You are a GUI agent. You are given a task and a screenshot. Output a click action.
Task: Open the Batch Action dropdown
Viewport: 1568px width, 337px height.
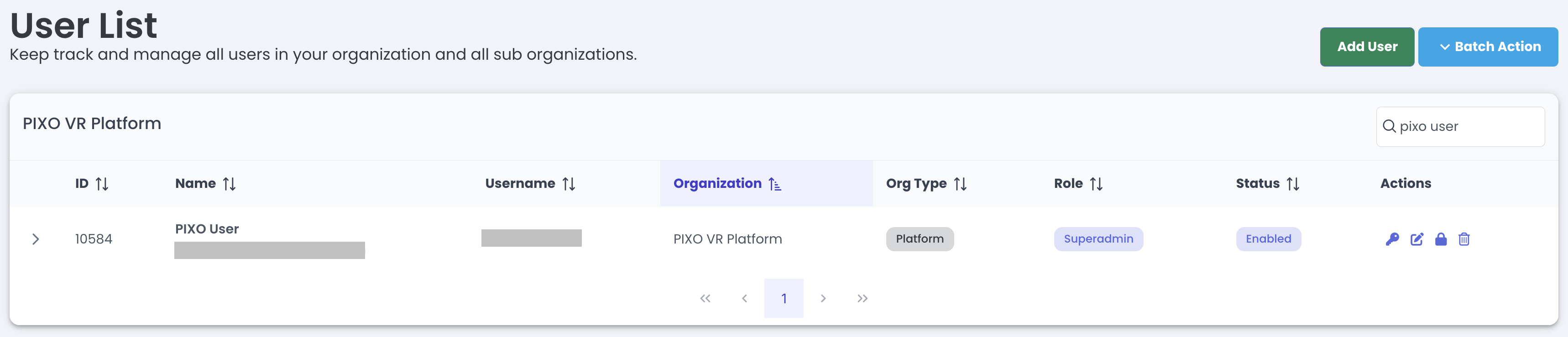1488,47
